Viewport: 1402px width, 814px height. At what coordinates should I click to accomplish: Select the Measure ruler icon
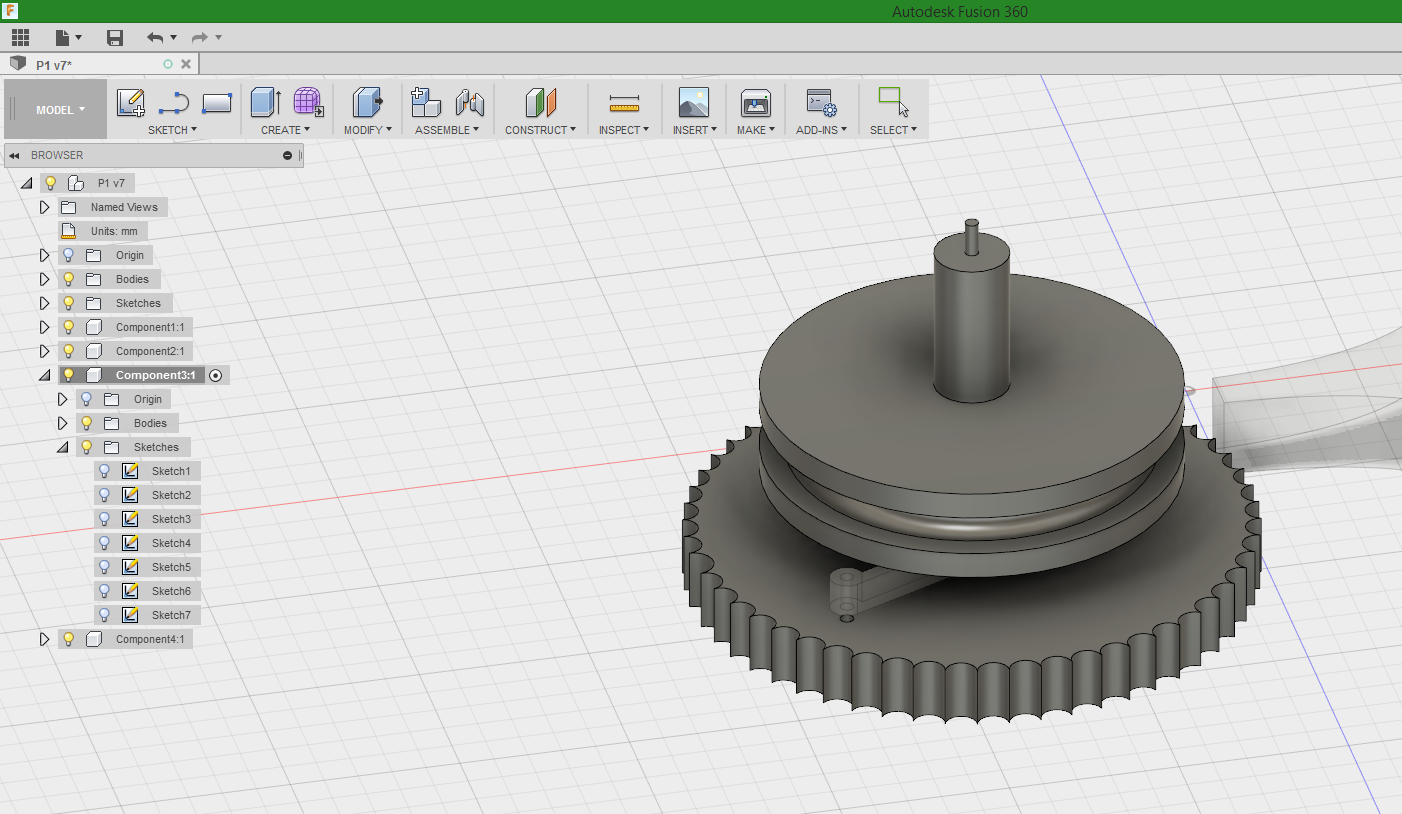(624, 103)
